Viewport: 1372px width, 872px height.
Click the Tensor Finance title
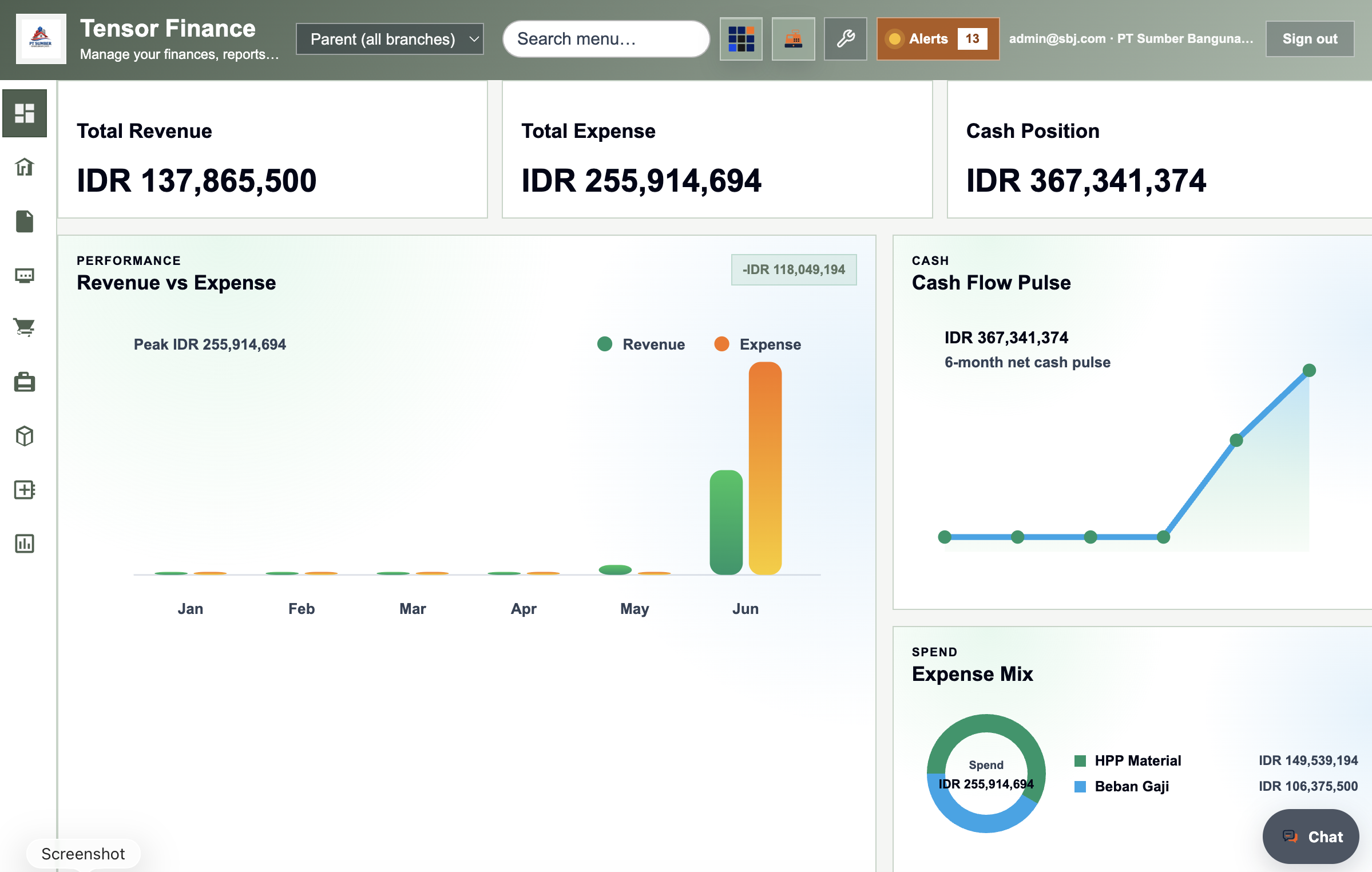click(x=168, y=29)
